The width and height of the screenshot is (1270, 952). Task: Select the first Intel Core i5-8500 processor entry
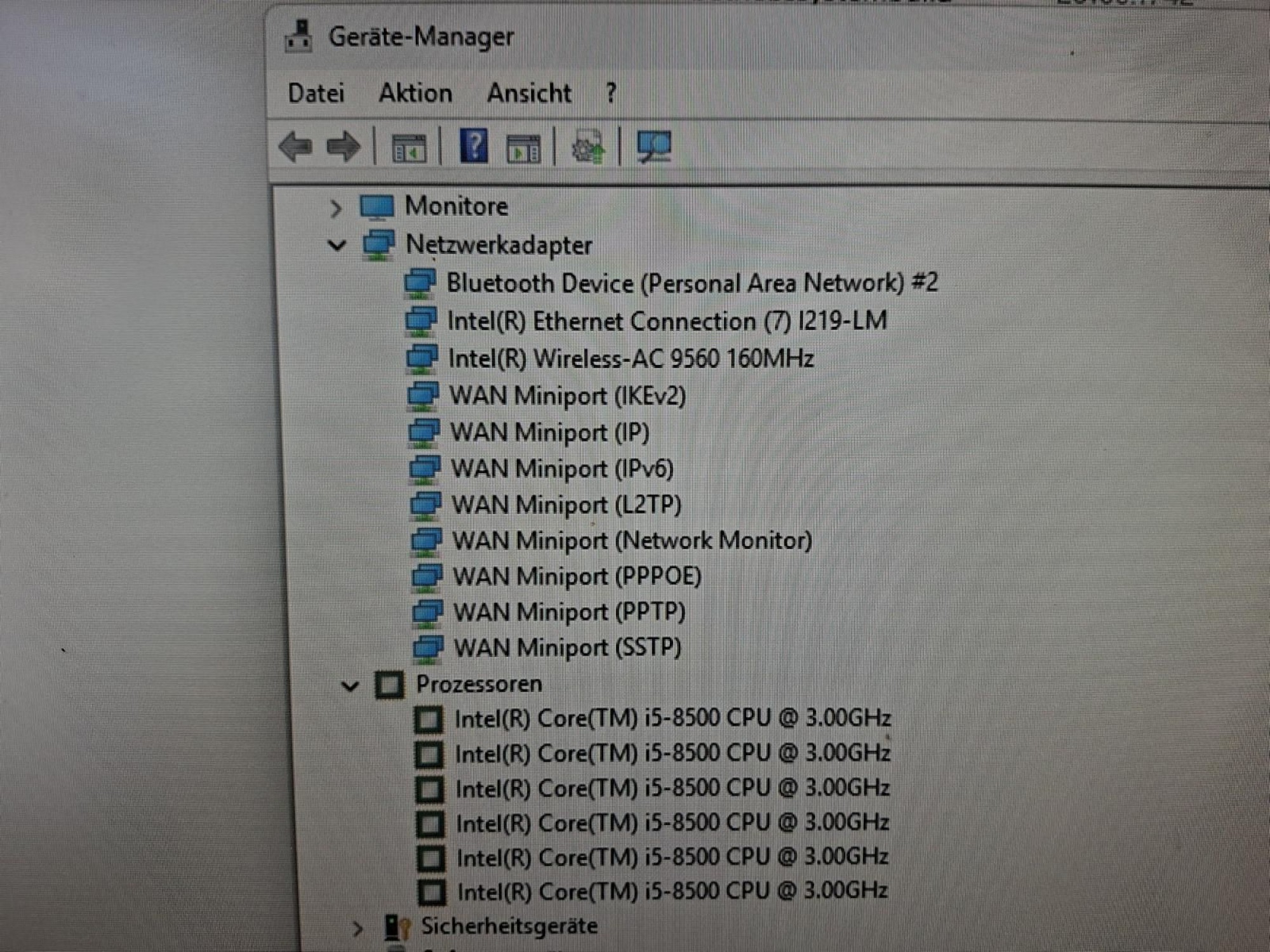click(672, 718)
